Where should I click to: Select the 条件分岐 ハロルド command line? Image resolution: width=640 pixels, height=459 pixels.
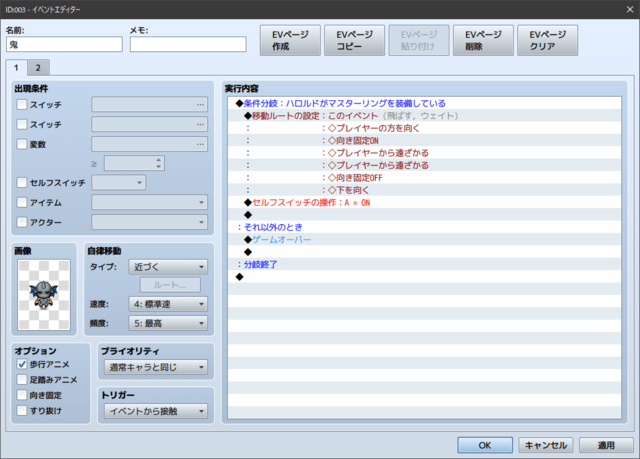pyautogui.click(x=424, y=103)
